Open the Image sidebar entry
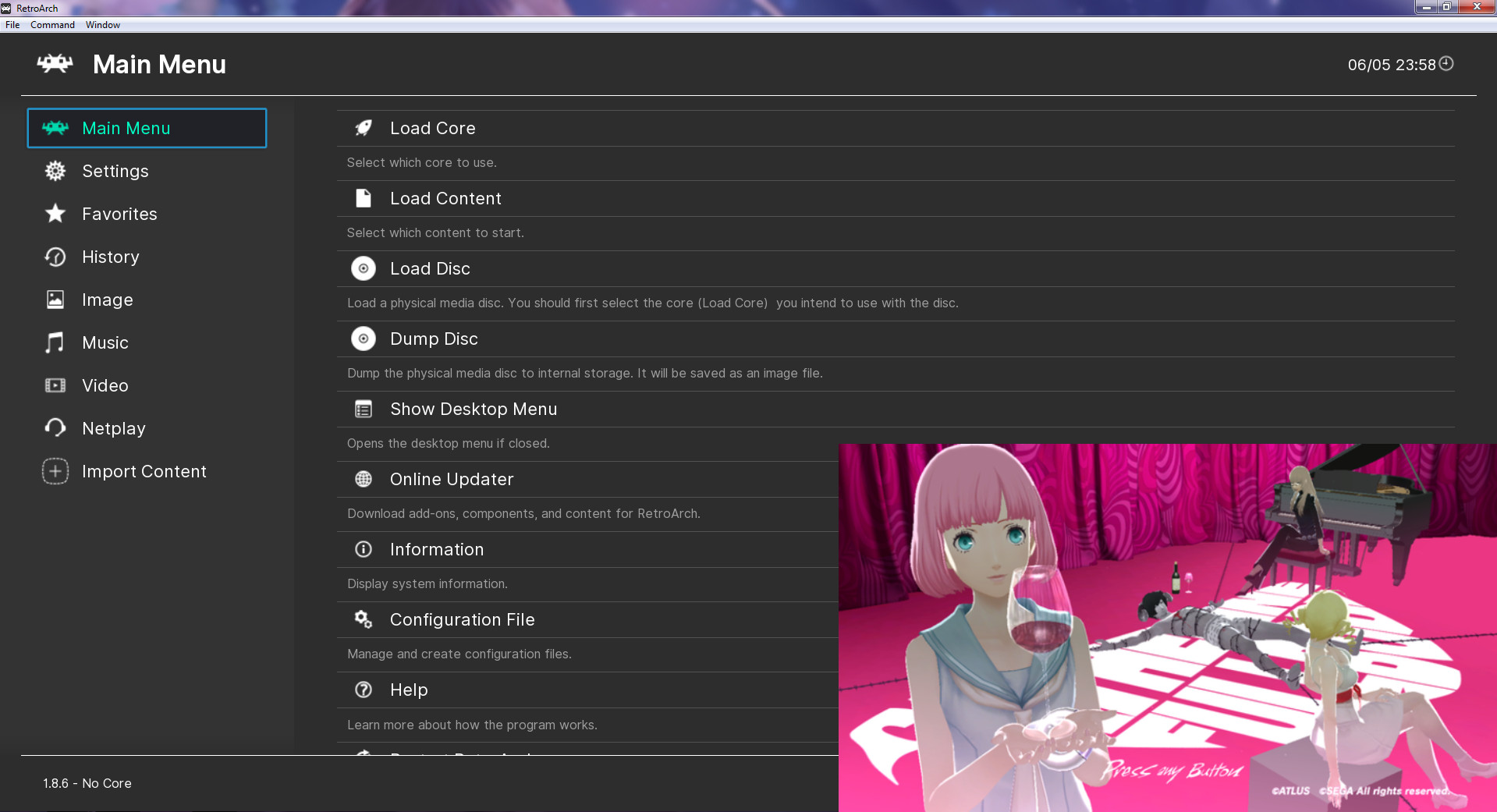Screen dimensions: 1497x812 [147, 300]
